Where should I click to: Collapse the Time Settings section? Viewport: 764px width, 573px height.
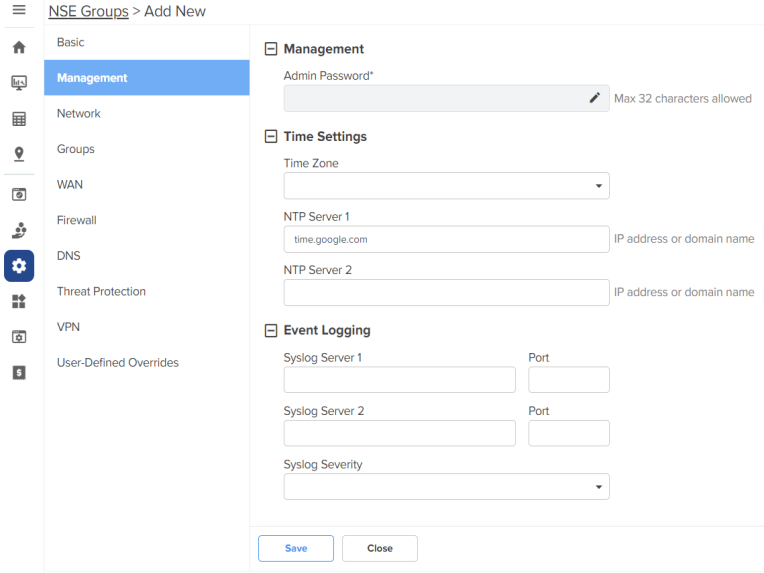click(x=270, y=136)
